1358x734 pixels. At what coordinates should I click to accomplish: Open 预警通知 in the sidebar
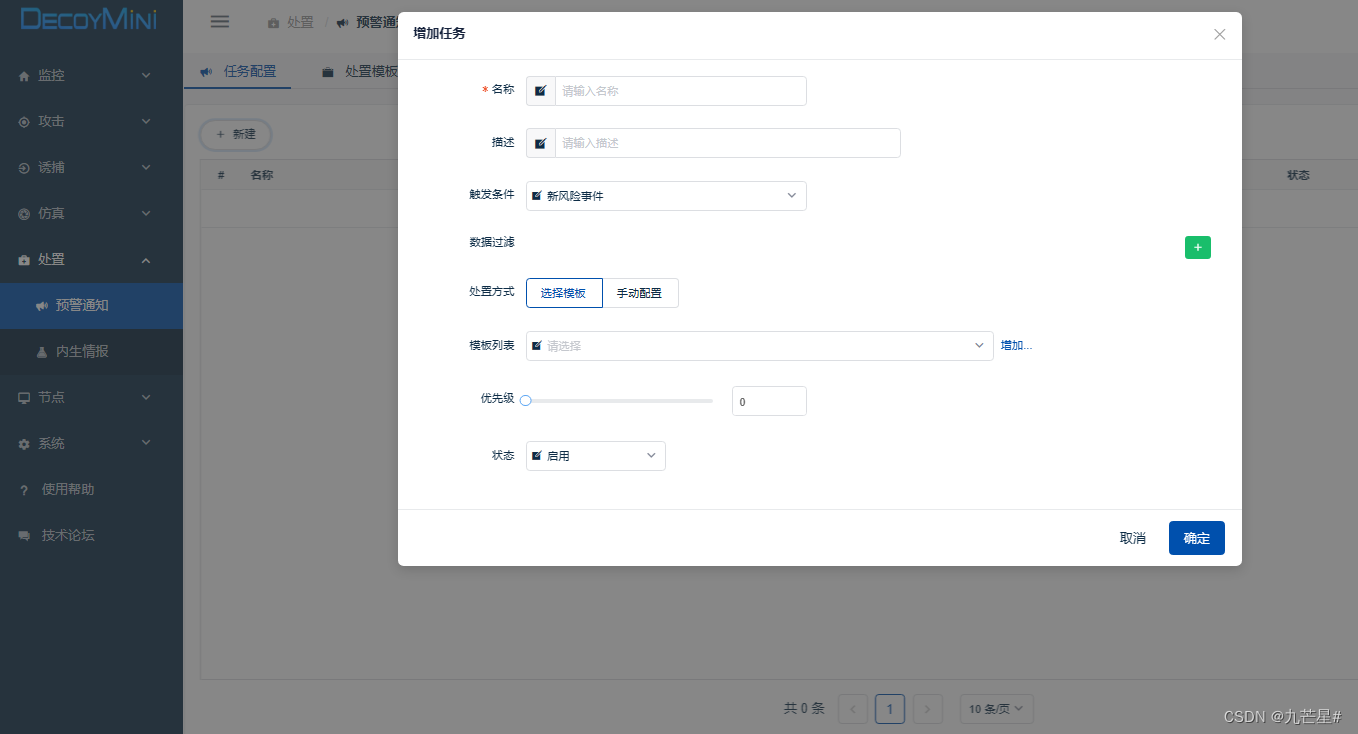tap(91, 306)
